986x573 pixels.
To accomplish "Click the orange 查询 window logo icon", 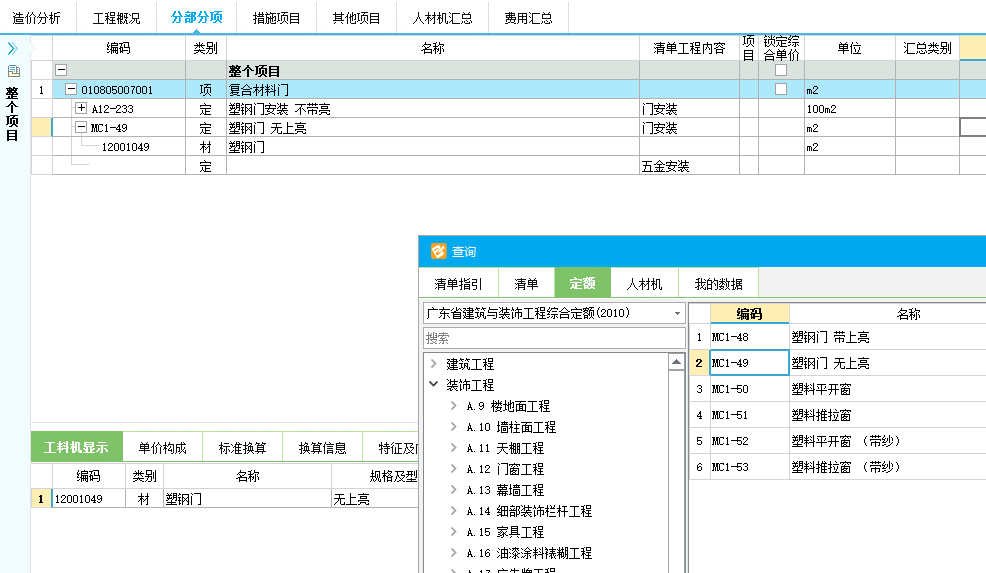I will pyautogui.click(x=438, y=252).
